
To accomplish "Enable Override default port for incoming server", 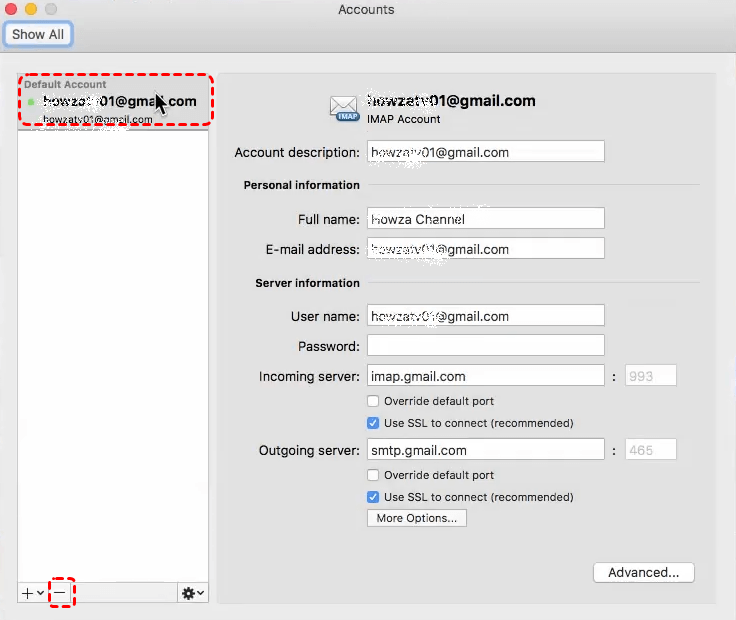I will 373,401.
